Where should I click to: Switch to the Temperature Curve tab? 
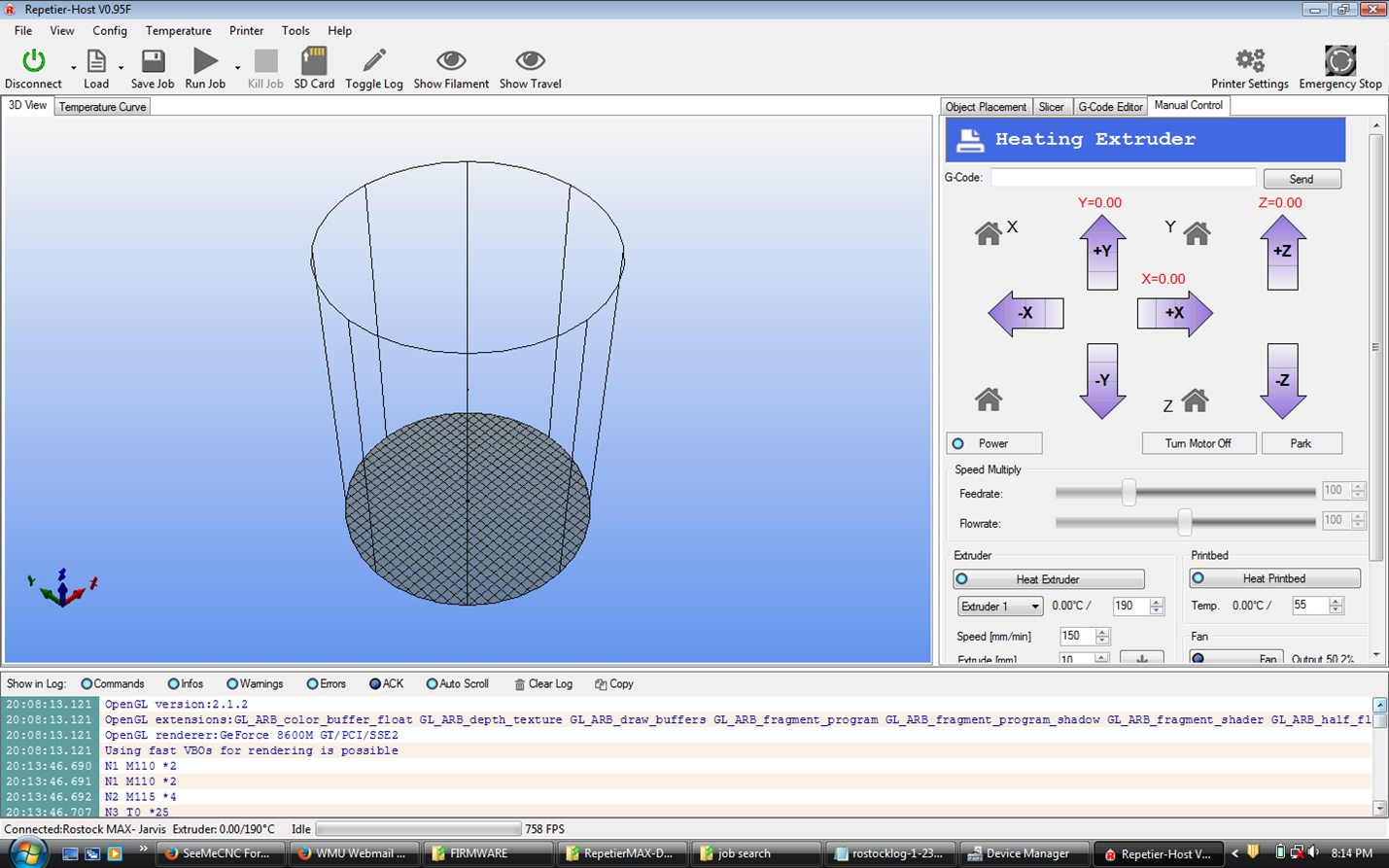(102, 107)
